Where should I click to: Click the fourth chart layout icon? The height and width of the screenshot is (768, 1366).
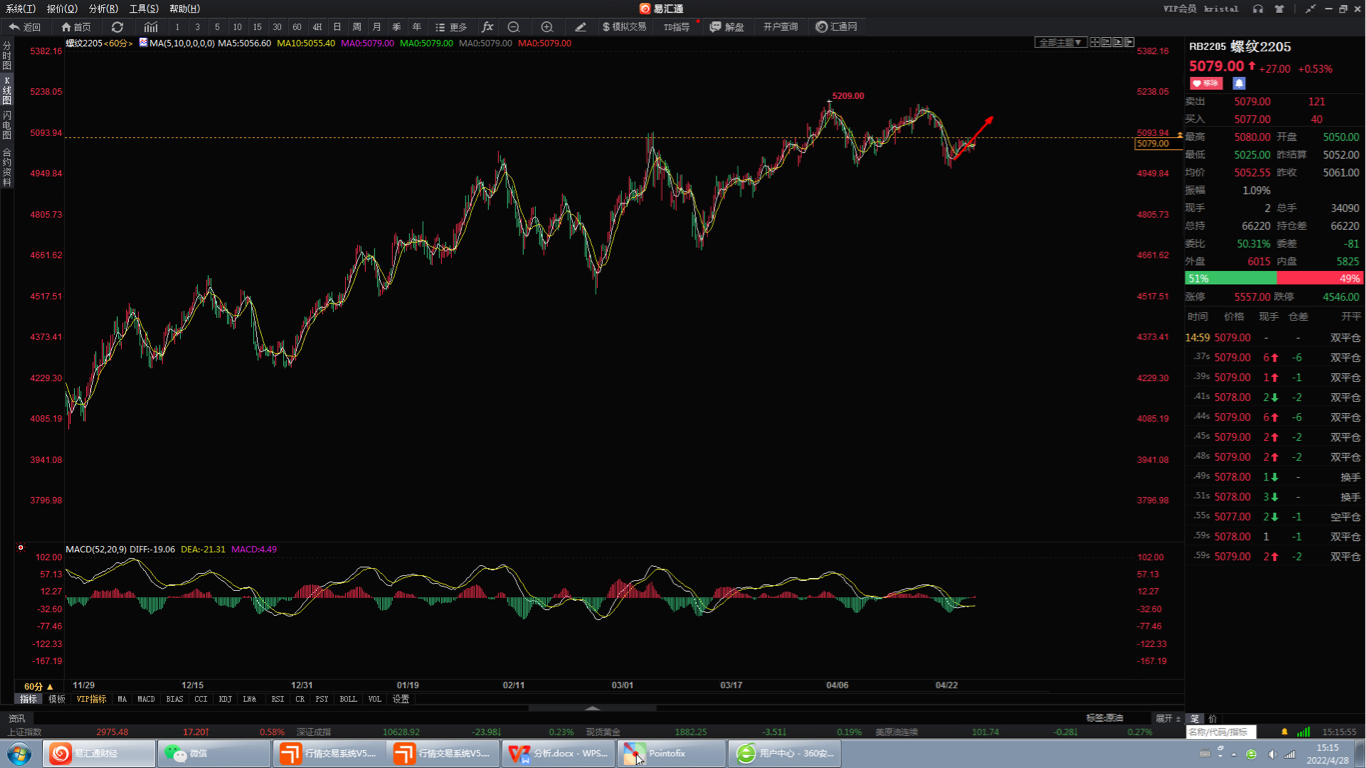pos(1129,43)
